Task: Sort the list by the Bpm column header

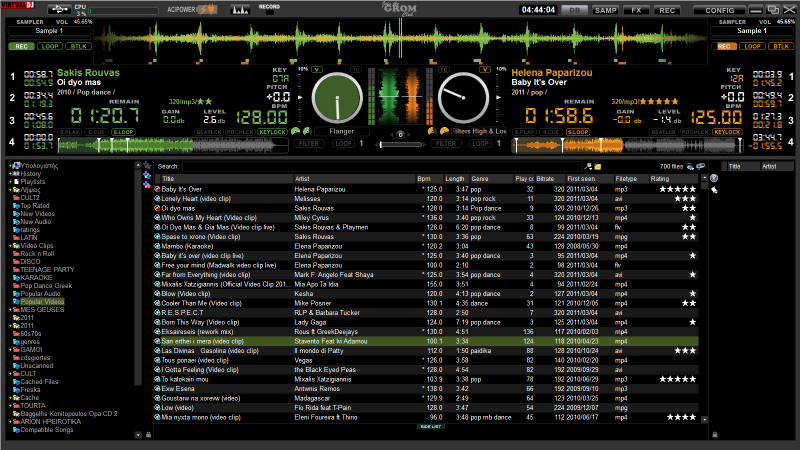Action: point(429,179)
